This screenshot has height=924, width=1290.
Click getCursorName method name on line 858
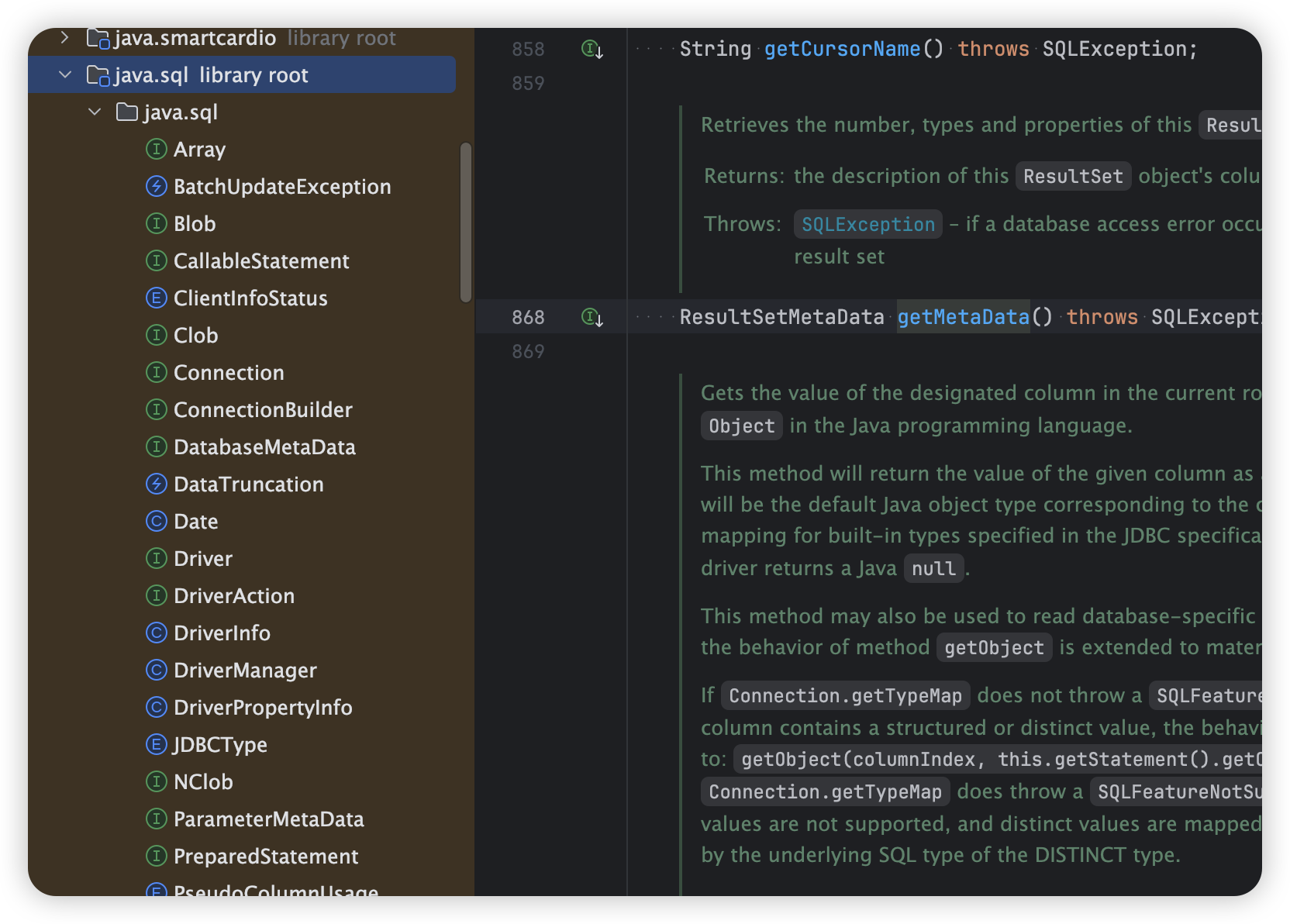coord(842,49)
